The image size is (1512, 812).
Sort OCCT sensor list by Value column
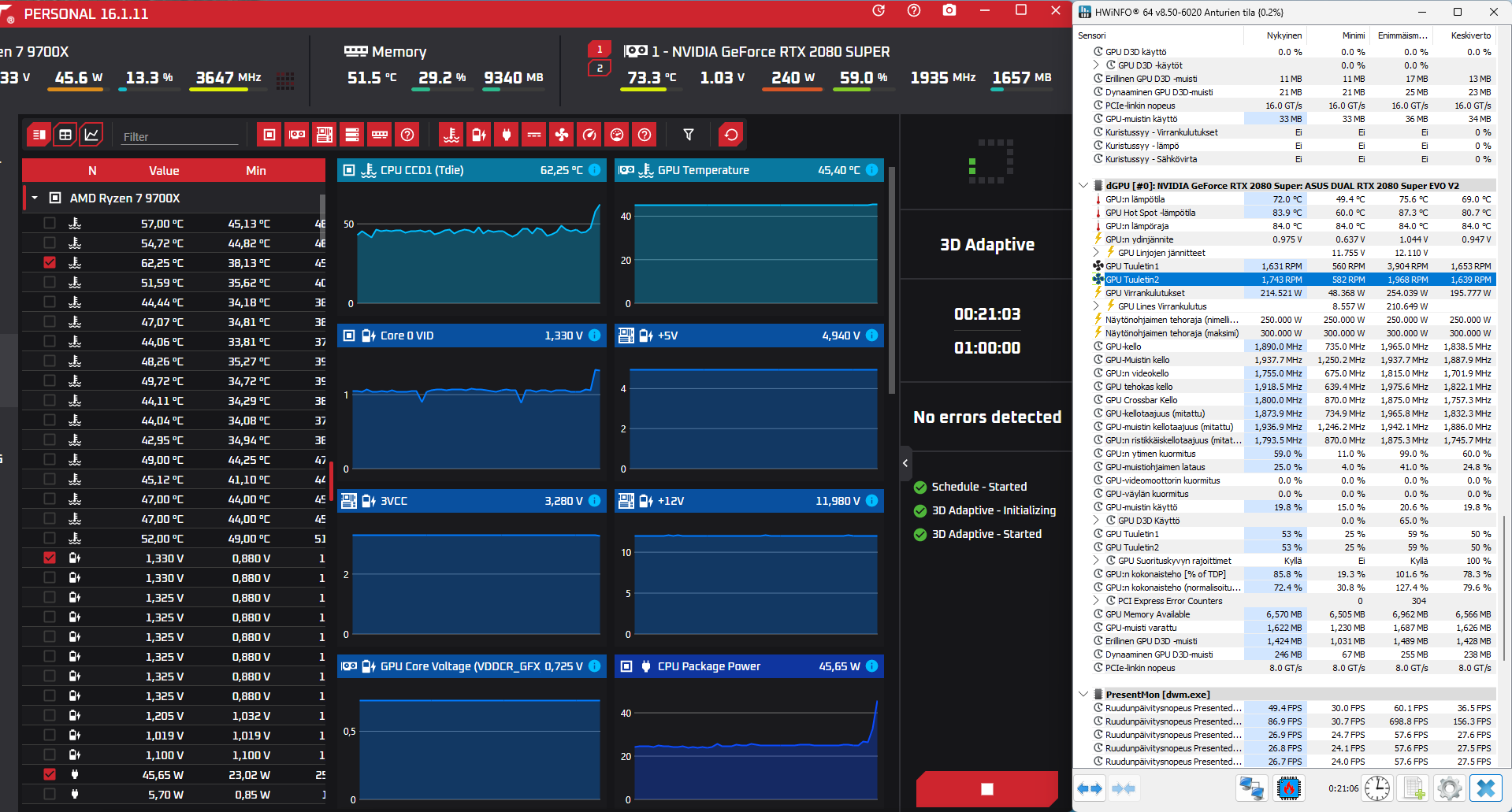[x=164, y=171]
